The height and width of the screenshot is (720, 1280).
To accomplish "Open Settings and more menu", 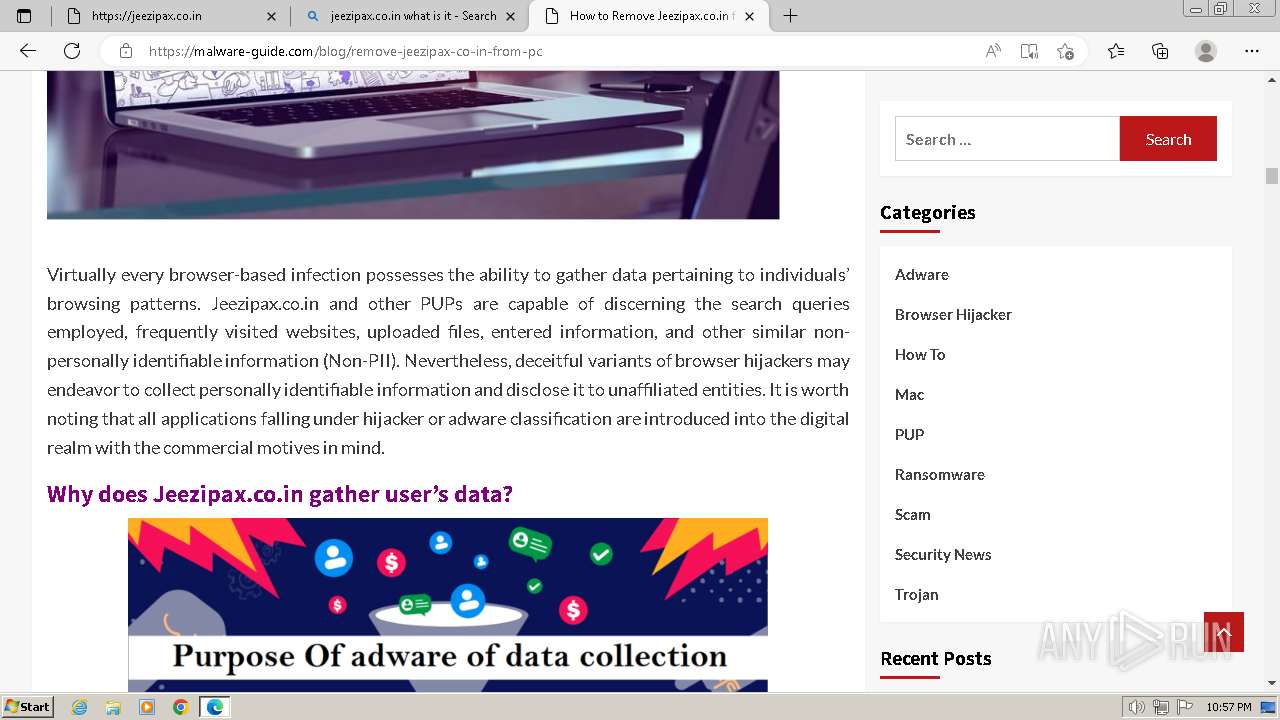I will tap(1252, 51).
